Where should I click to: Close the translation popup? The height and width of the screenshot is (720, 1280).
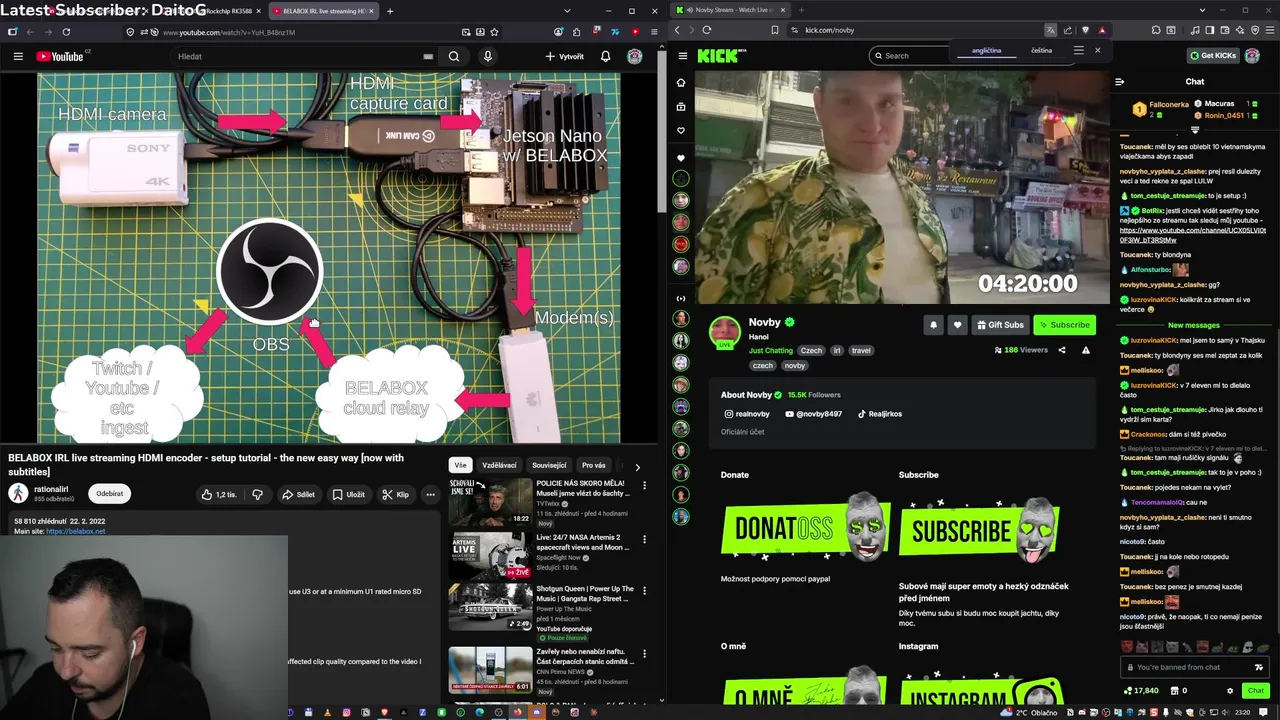[x=1097, y=50]
